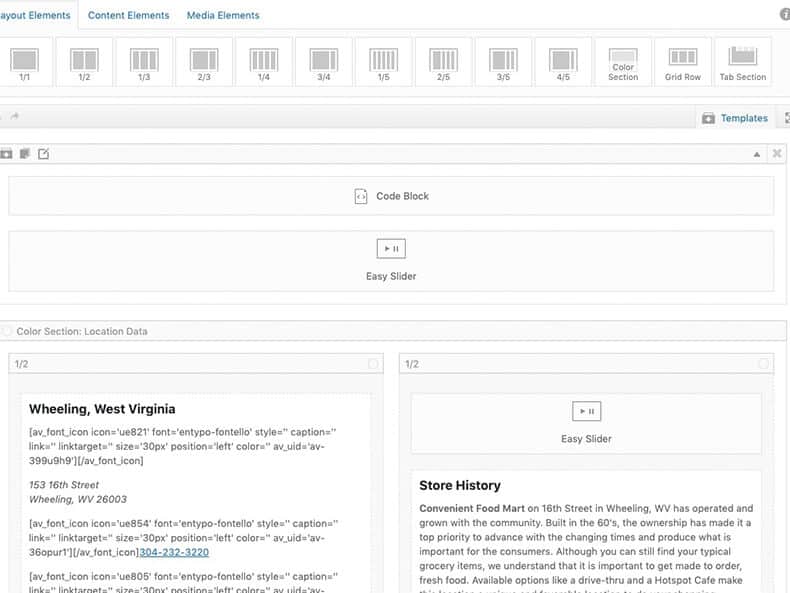
Task: Add a Color Section element
Action: [623, 62]
